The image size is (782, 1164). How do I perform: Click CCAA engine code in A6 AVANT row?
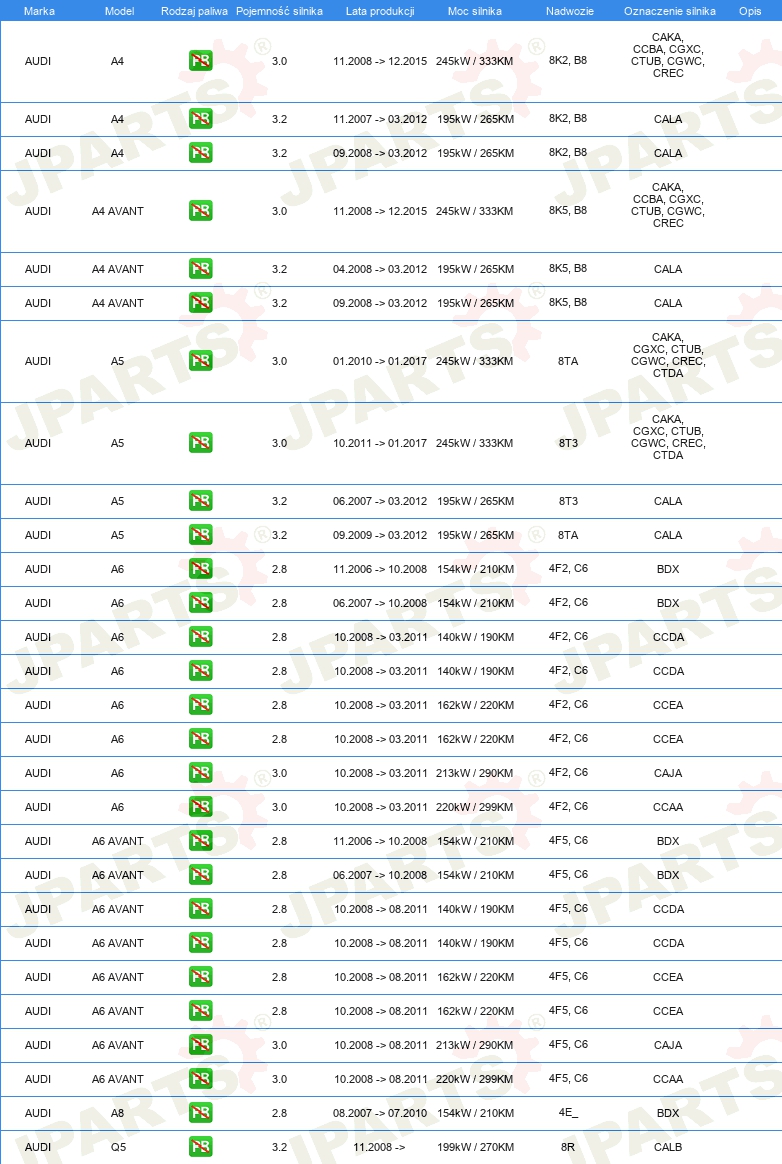668,1079
